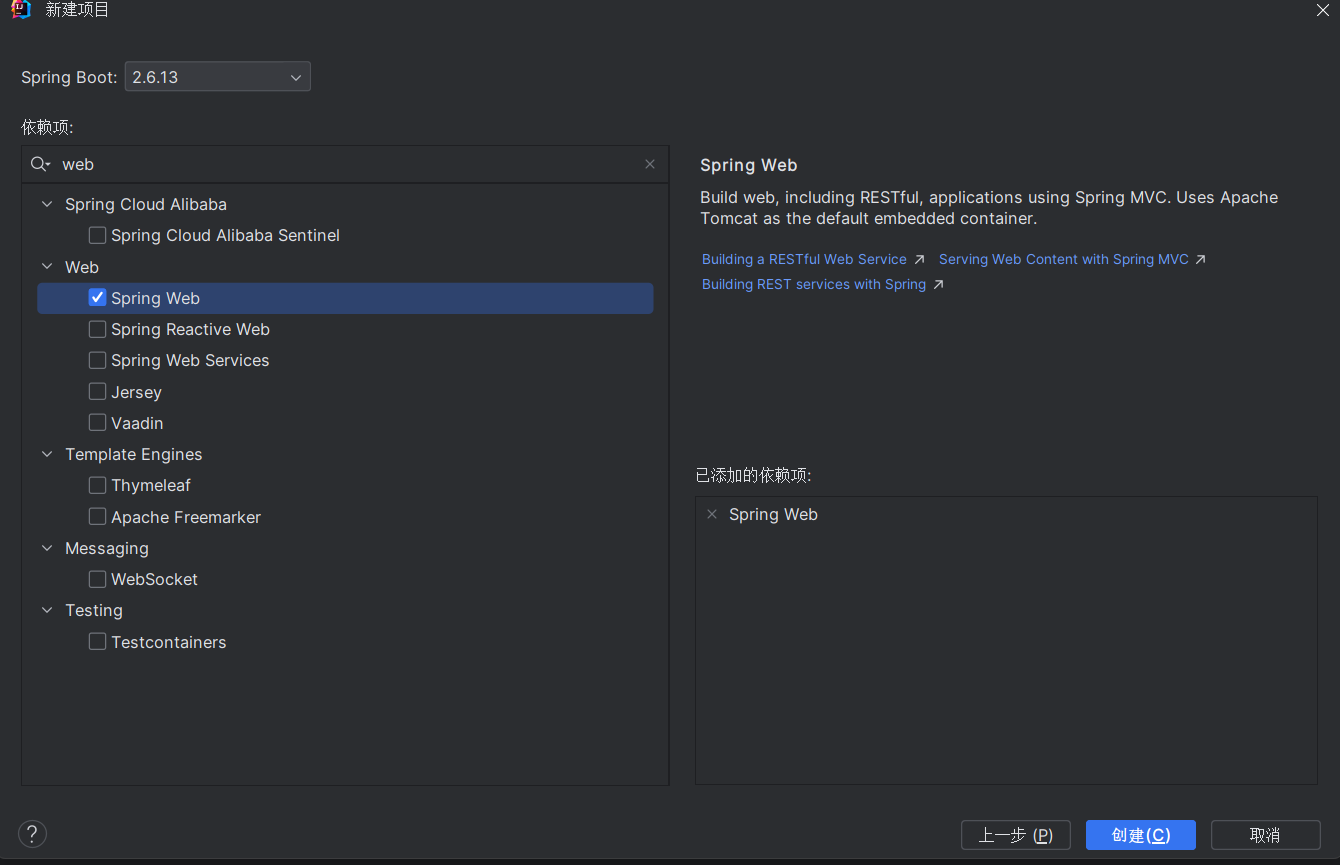Click the 依赖项 label

(47, 127)
